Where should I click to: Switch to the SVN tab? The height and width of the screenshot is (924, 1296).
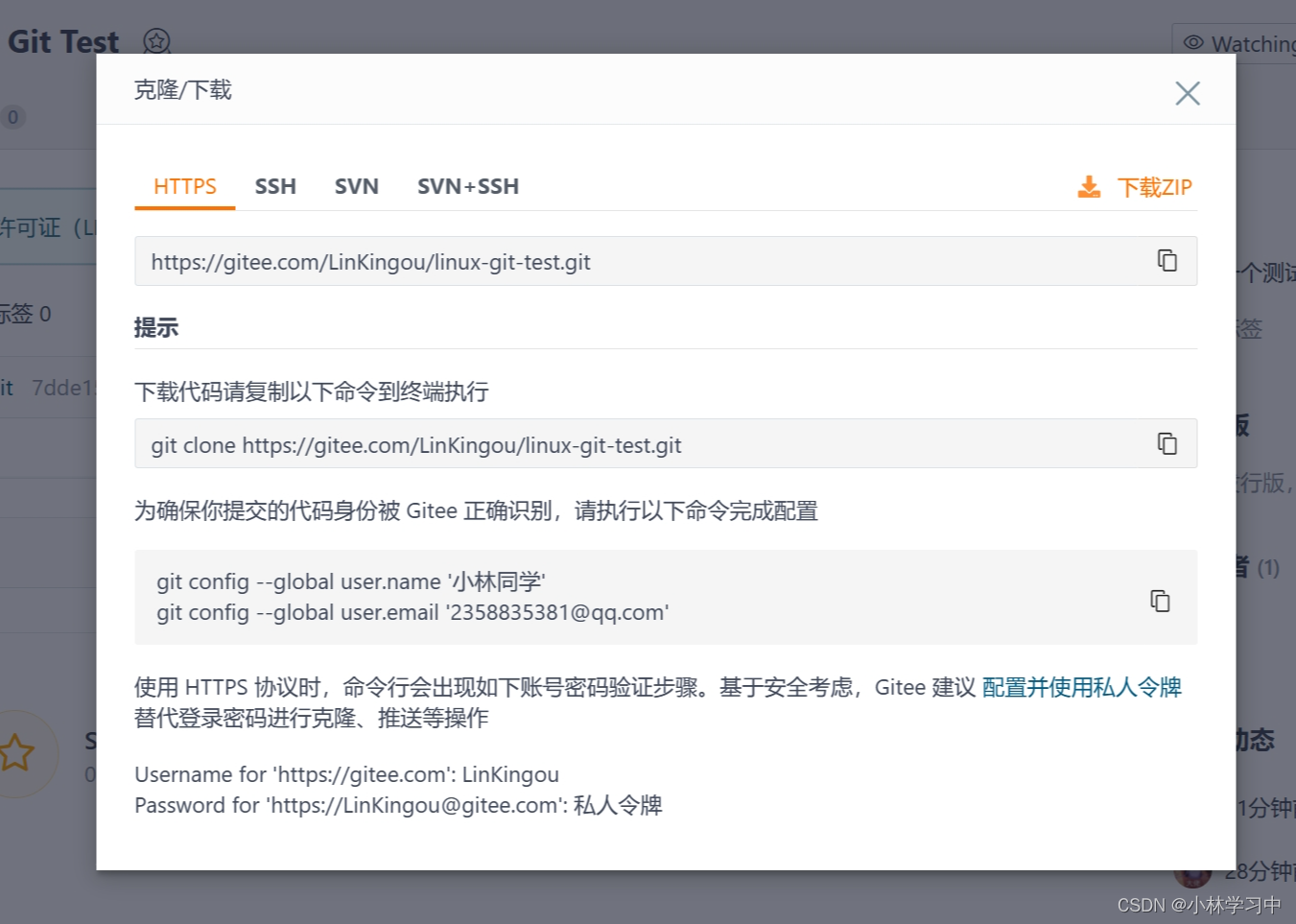click(357, 186)
